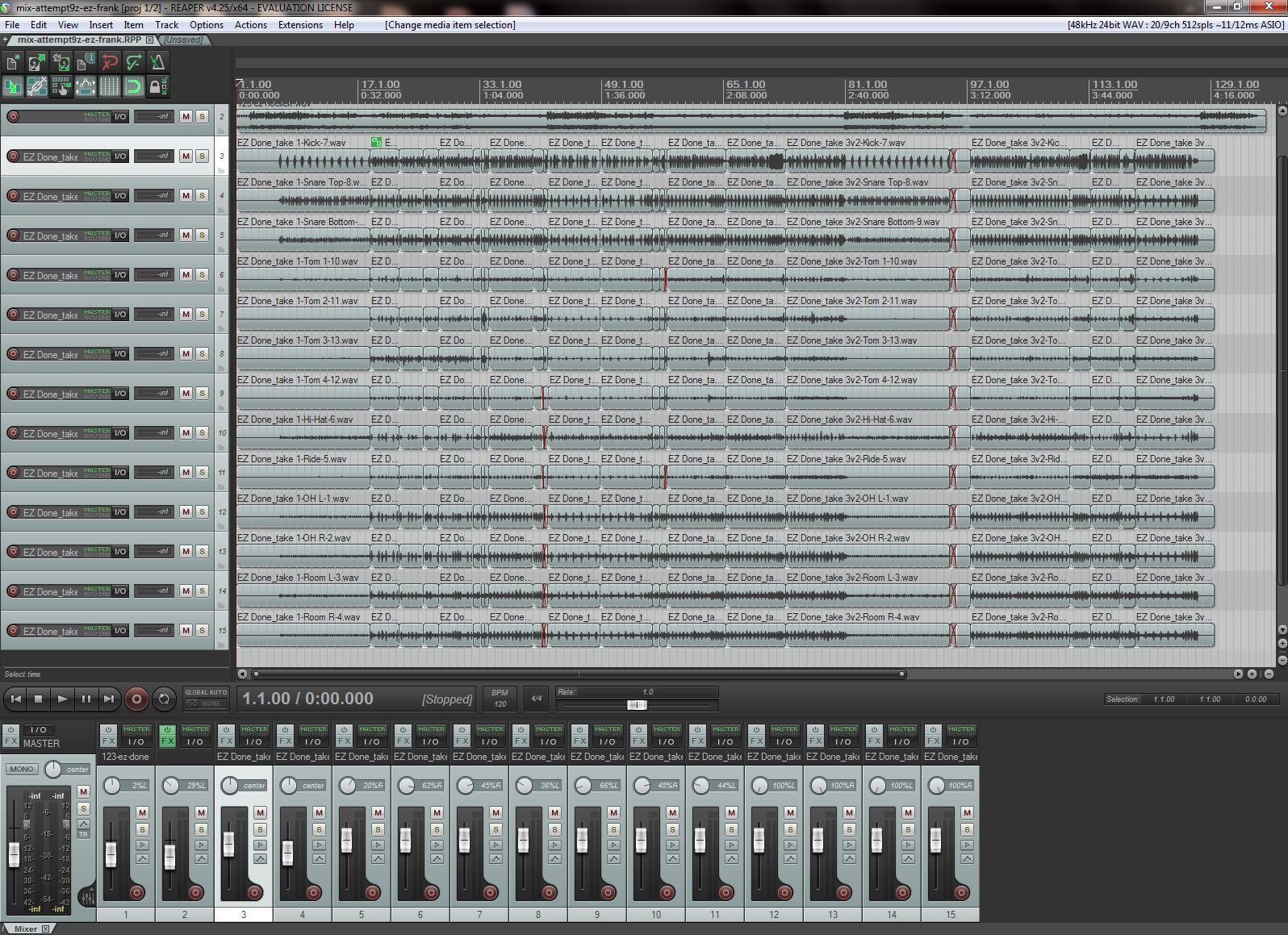Click the red Undo arrow icon
This screenshot has height=935, width=1288.
point(110,62)
